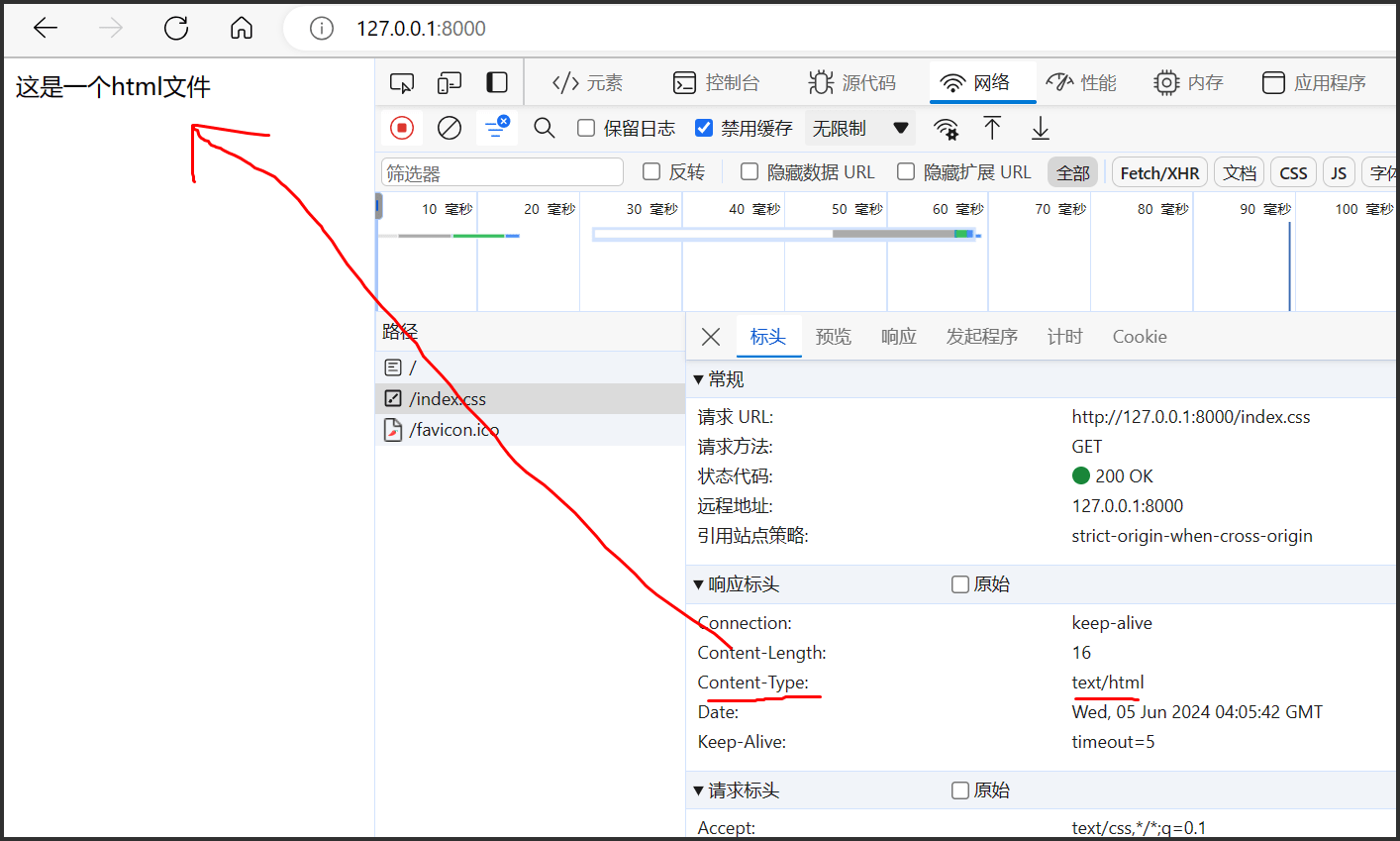
Task: Click the 筛选器 filter input
Action: (502, 172)
